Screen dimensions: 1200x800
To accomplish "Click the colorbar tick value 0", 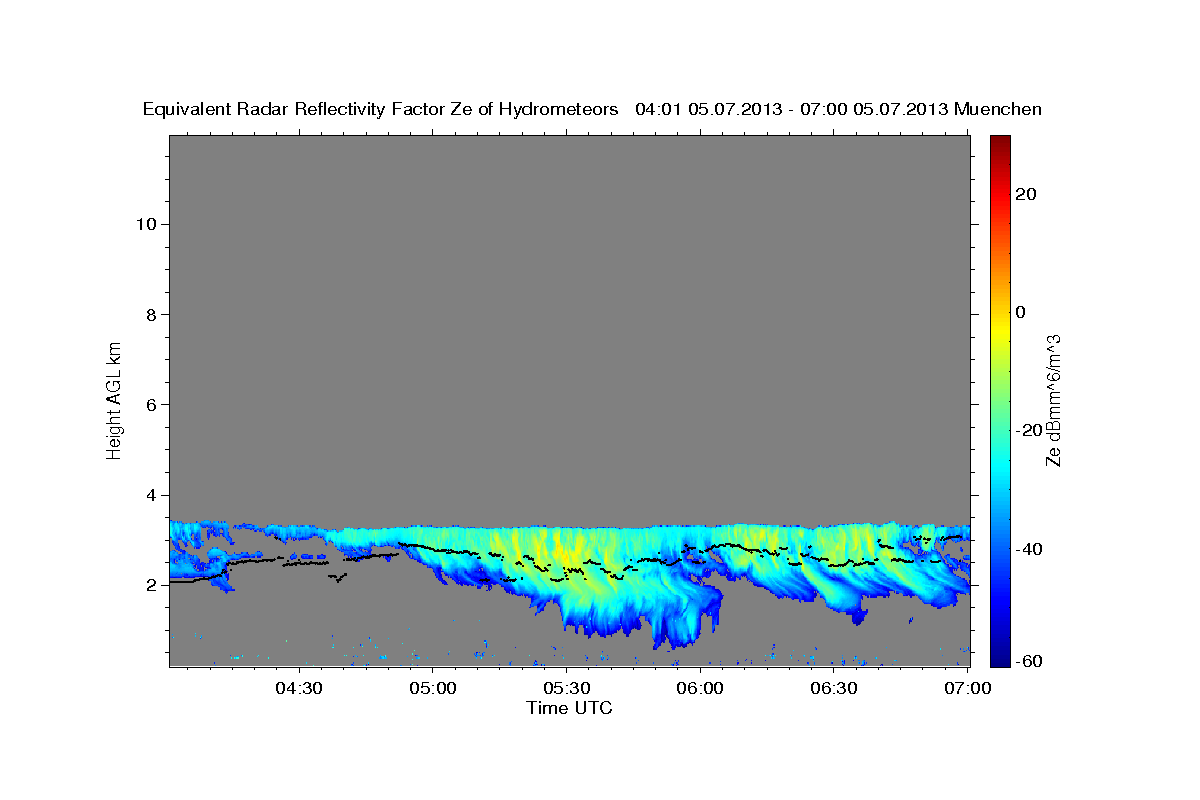I will pyautogui.click(x=1021, y=312).
